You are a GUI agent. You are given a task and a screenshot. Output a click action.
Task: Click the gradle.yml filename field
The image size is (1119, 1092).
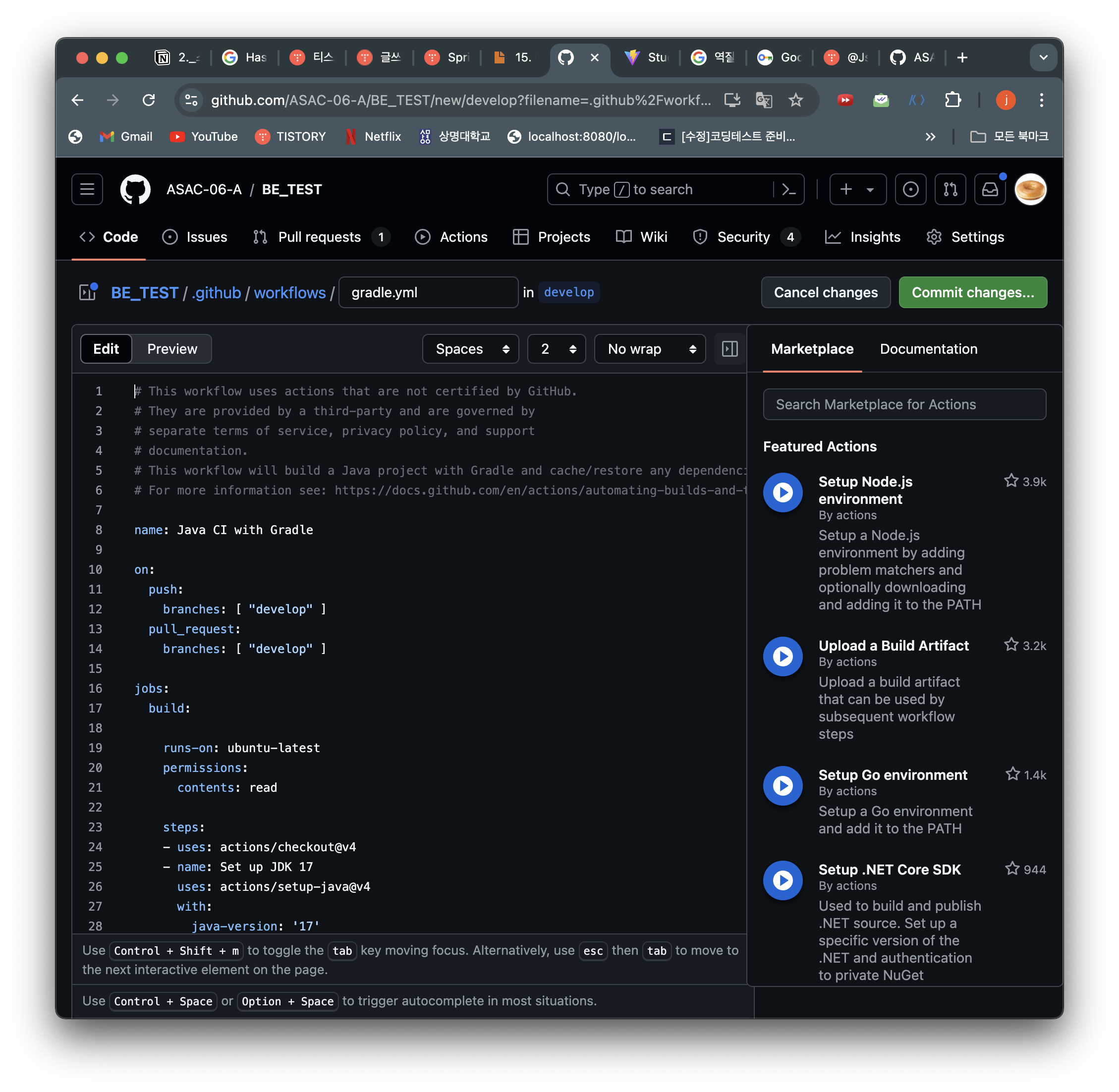429,292
